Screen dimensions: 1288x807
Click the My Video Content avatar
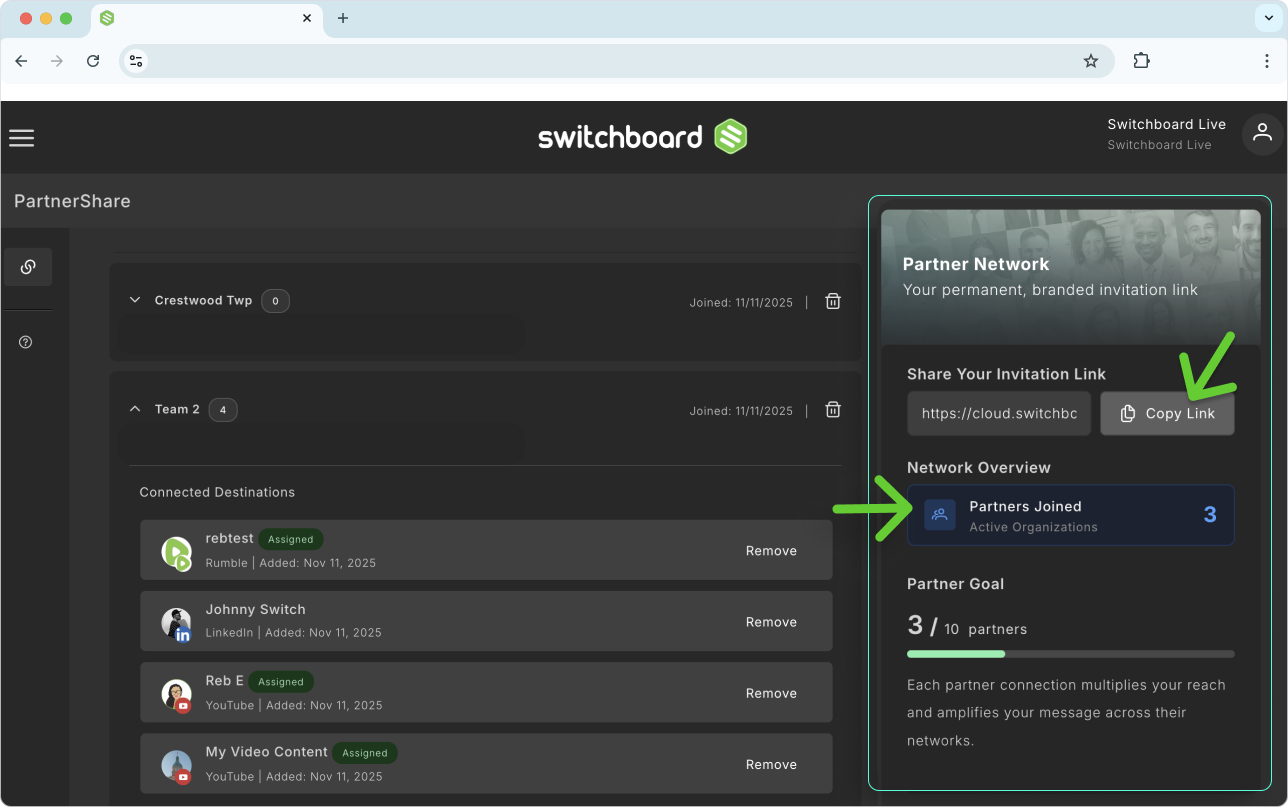tap(176, 765)
